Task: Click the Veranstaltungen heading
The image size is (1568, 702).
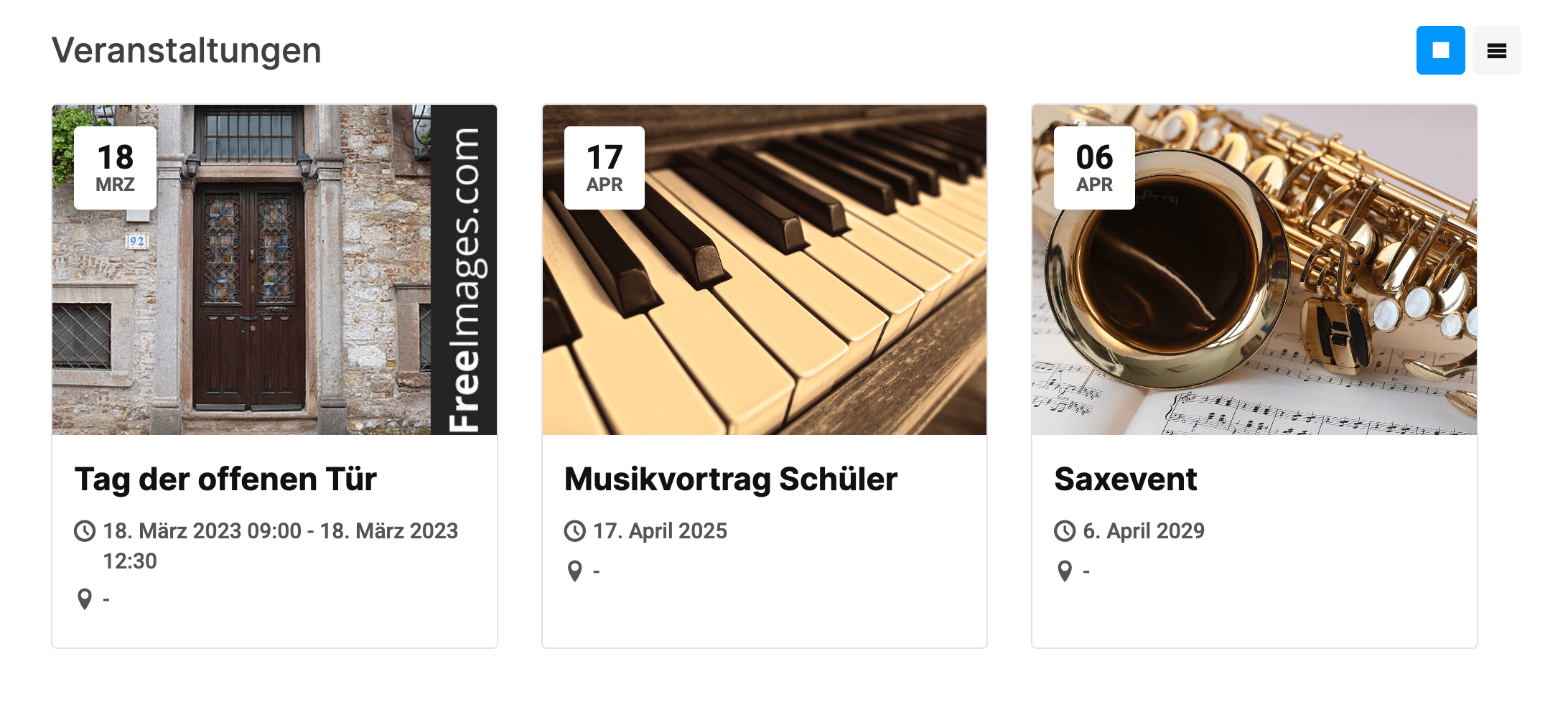Action: pyautogui.click(x=187, y=51)
